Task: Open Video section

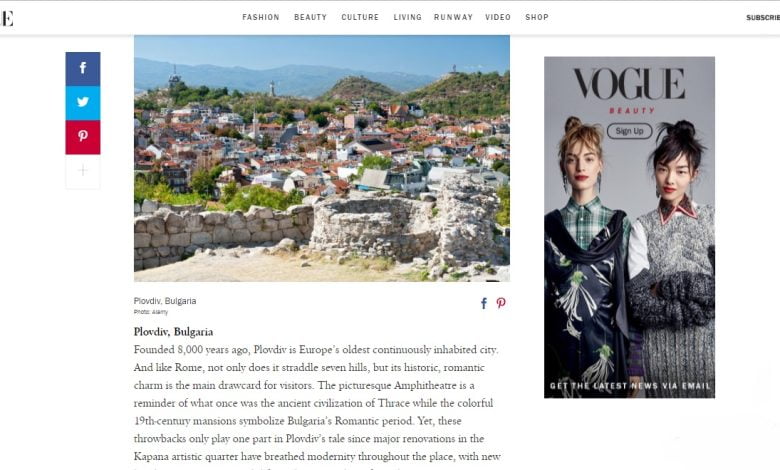Action: 498,17
